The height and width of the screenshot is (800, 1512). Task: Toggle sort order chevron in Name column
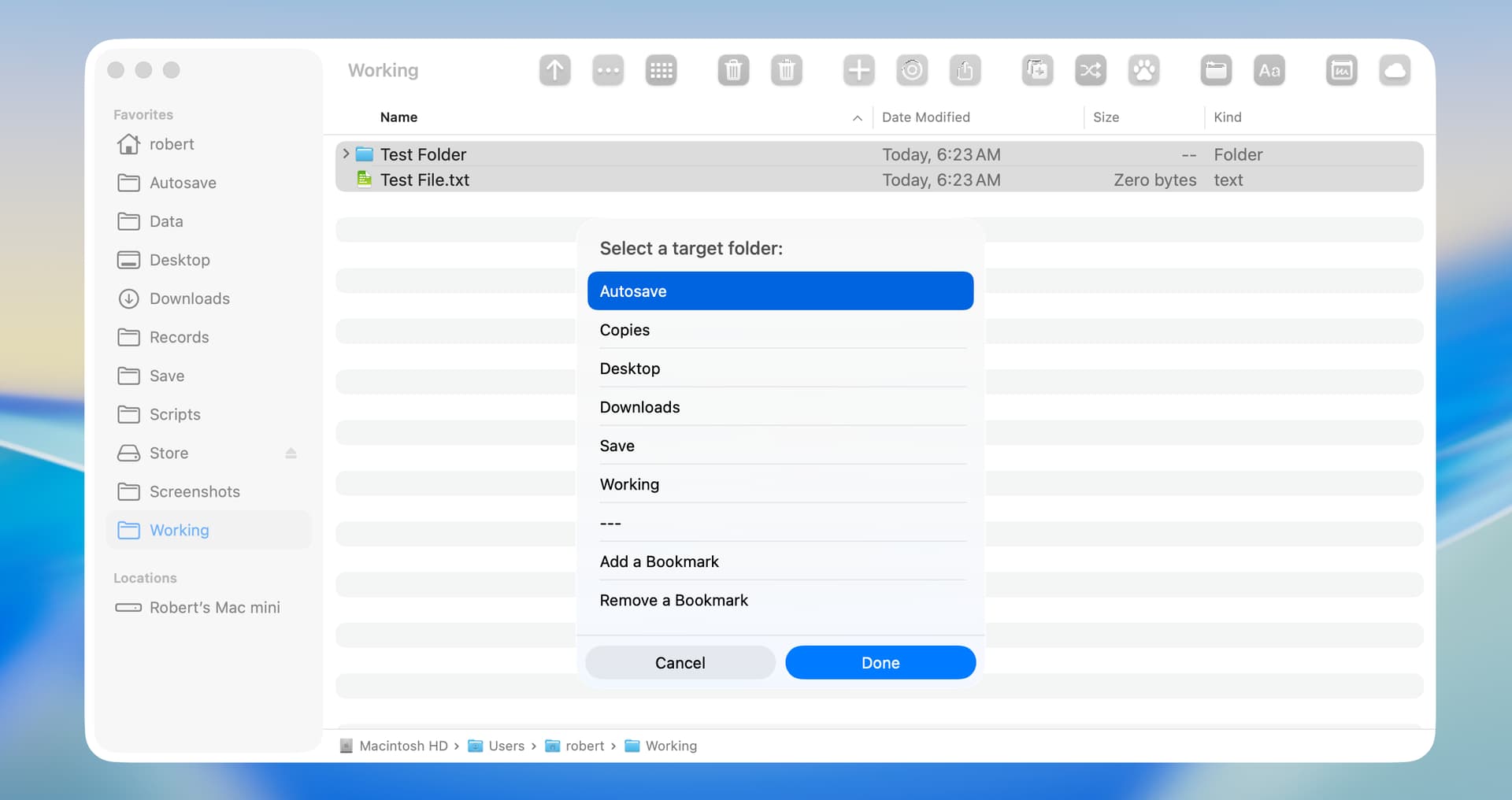[x=857, y=118]
